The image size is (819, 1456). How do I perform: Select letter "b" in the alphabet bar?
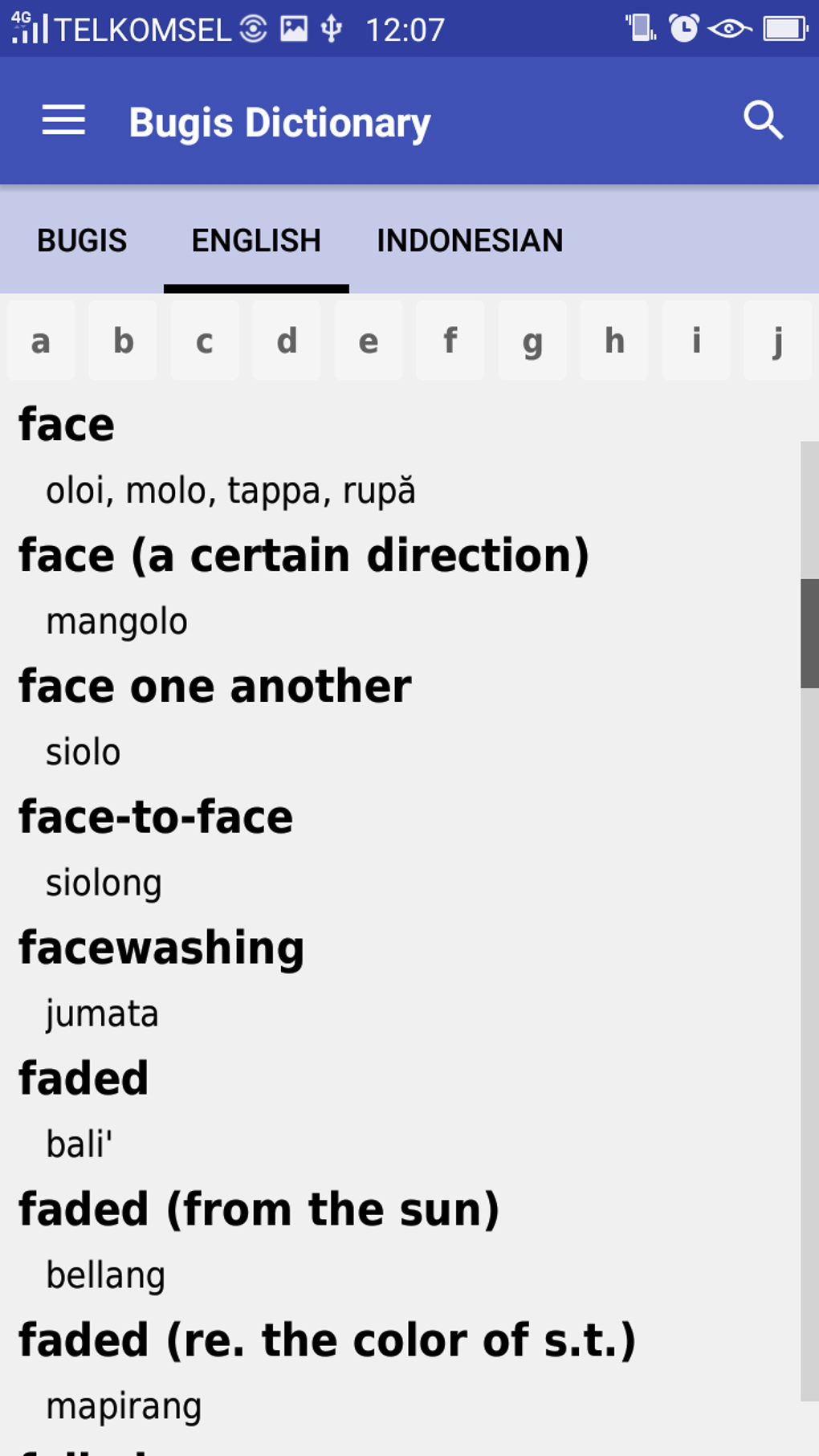(x=122, y=341)
